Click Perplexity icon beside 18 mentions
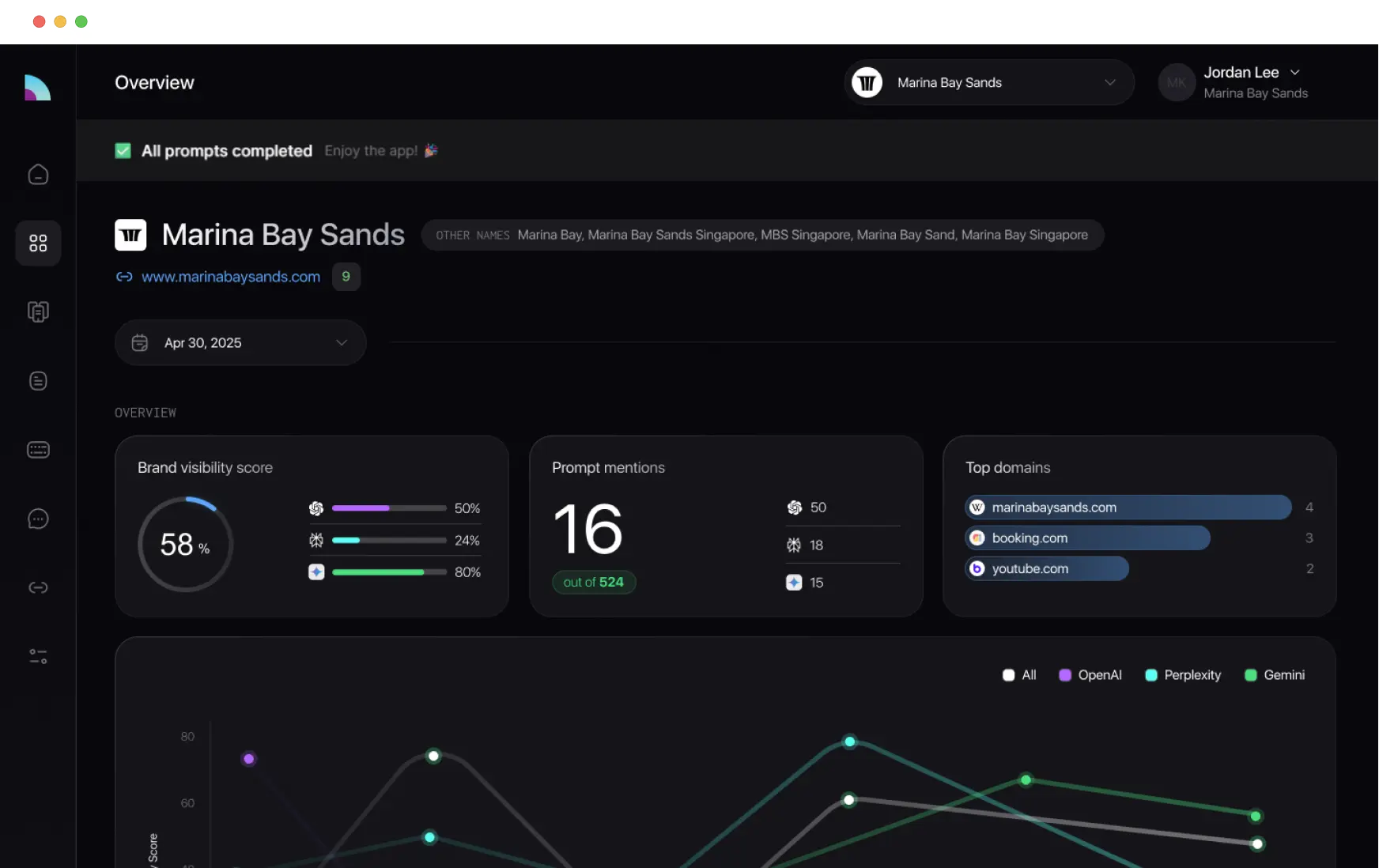Screen dimensions: 1379x868 (794, 545)
